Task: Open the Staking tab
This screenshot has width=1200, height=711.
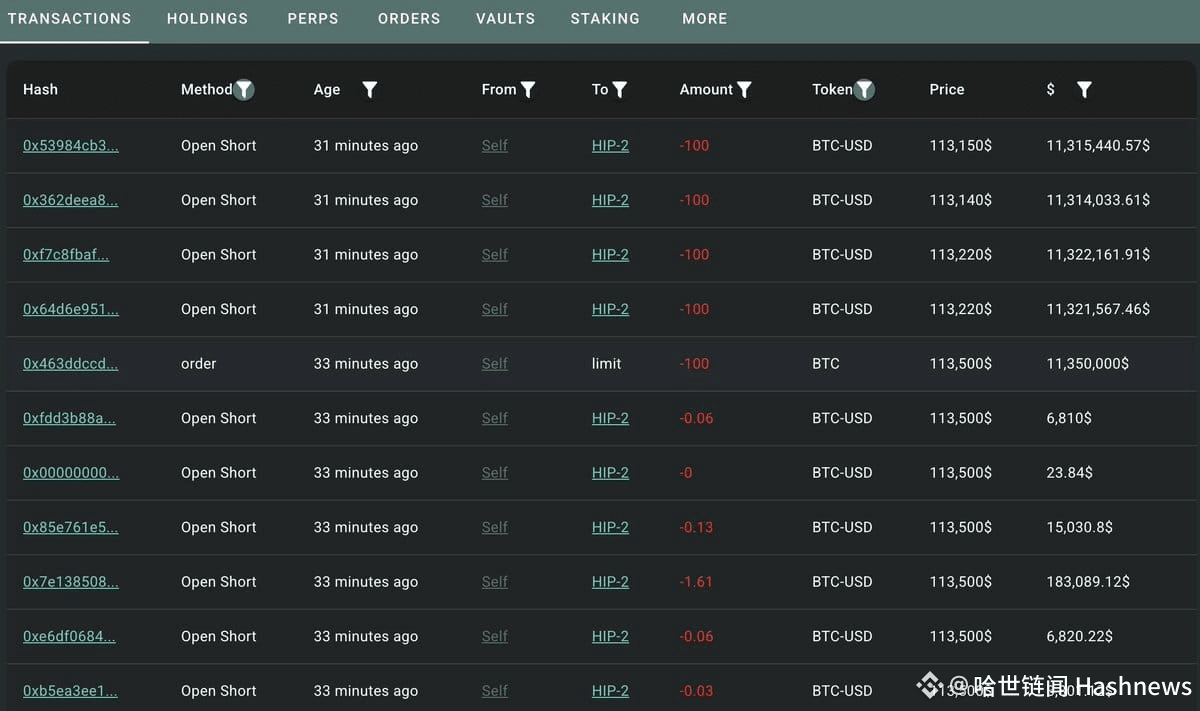Action: (605, 19)
